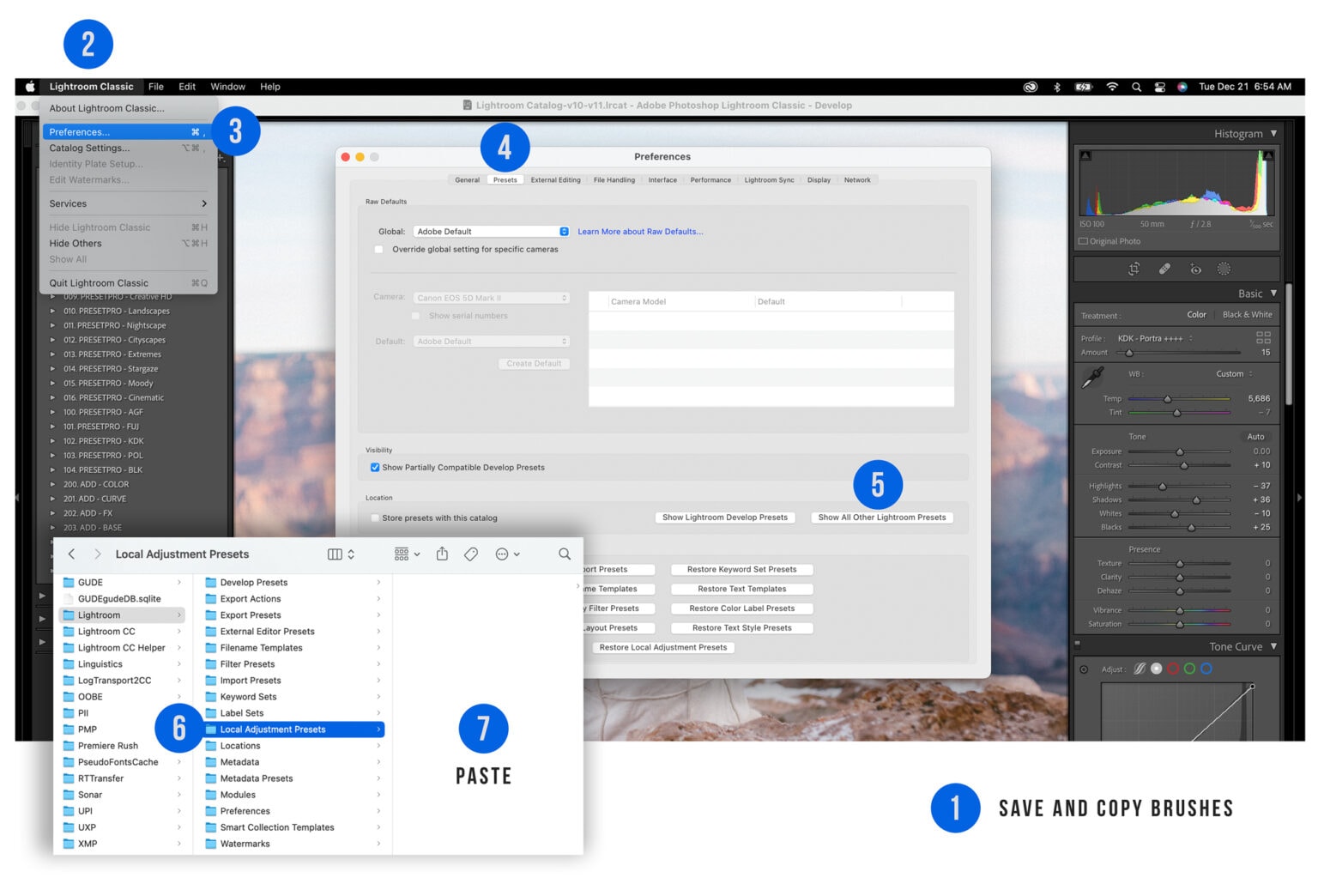1318x896 pixels.
Task: Select the Crop Overlay tool
Action: tap(1134, 269)
